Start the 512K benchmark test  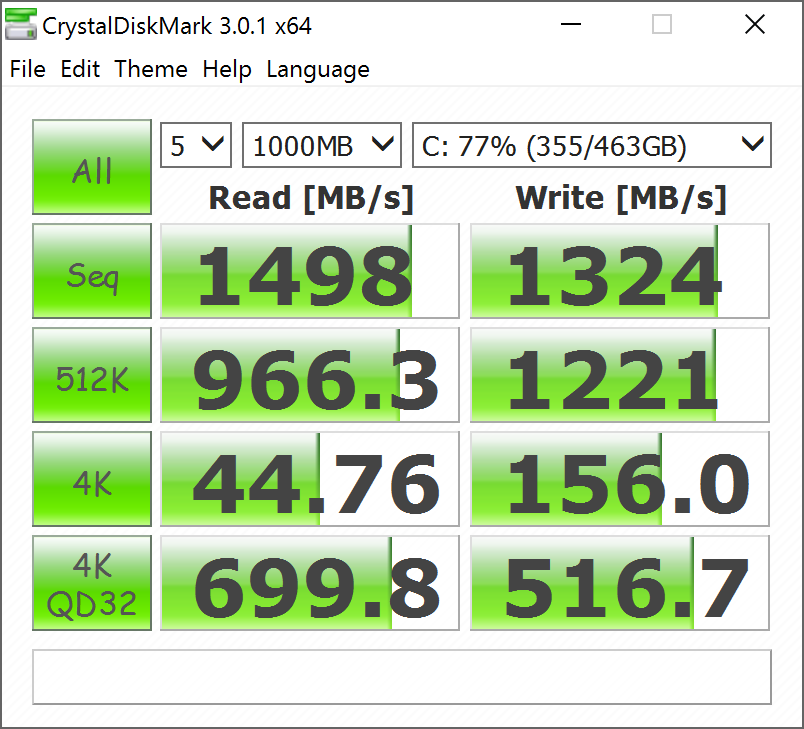click(92, 375)
